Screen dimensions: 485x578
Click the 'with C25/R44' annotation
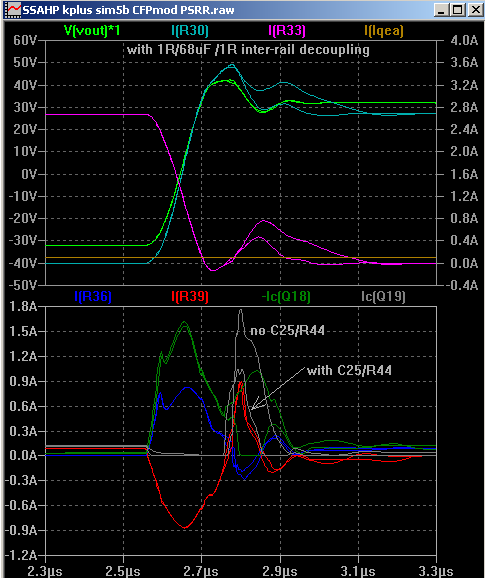pyautogui.click(x=349, y=370)
